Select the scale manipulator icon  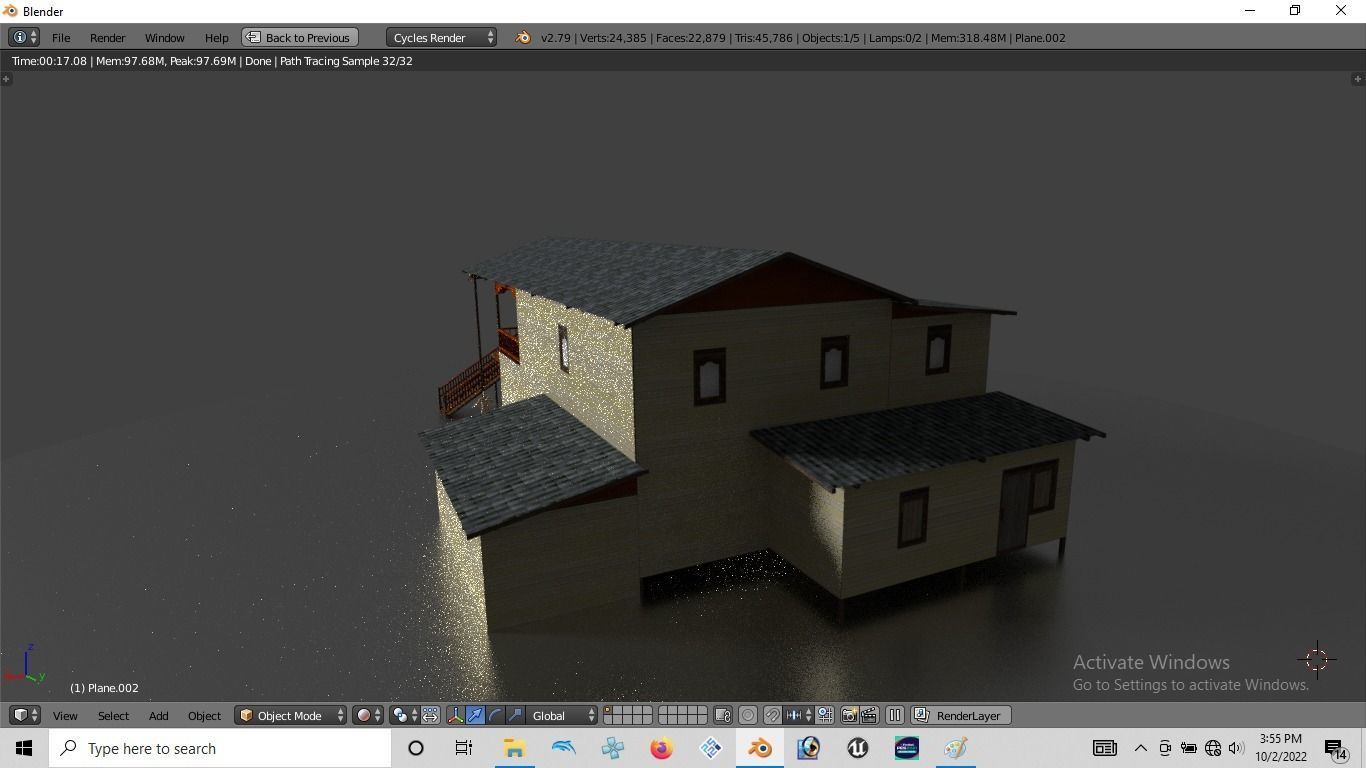pos(516,715)
